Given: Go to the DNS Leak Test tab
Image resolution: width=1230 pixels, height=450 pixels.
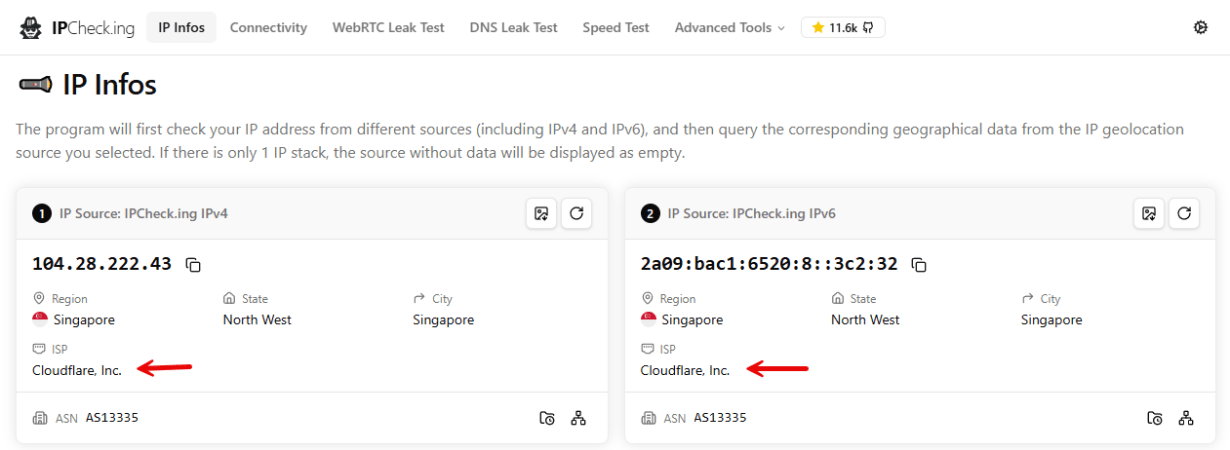Looking at the screenshot, I should tap(514, 28).
